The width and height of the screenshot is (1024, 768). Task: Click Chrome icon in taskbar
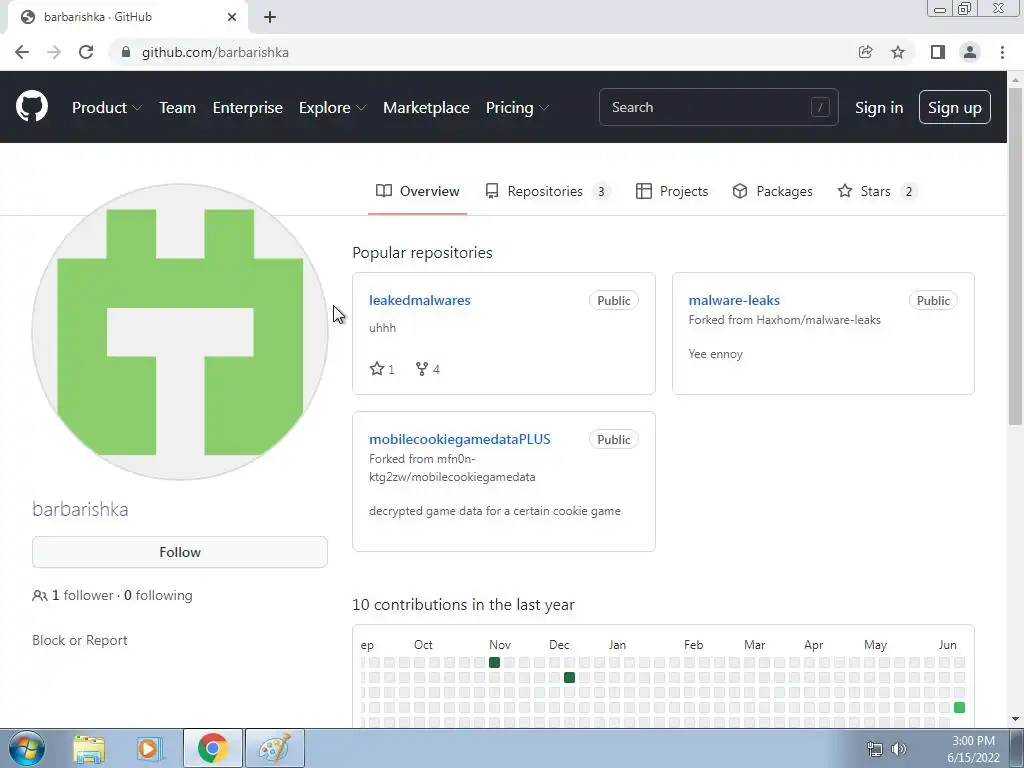[212, 749]
